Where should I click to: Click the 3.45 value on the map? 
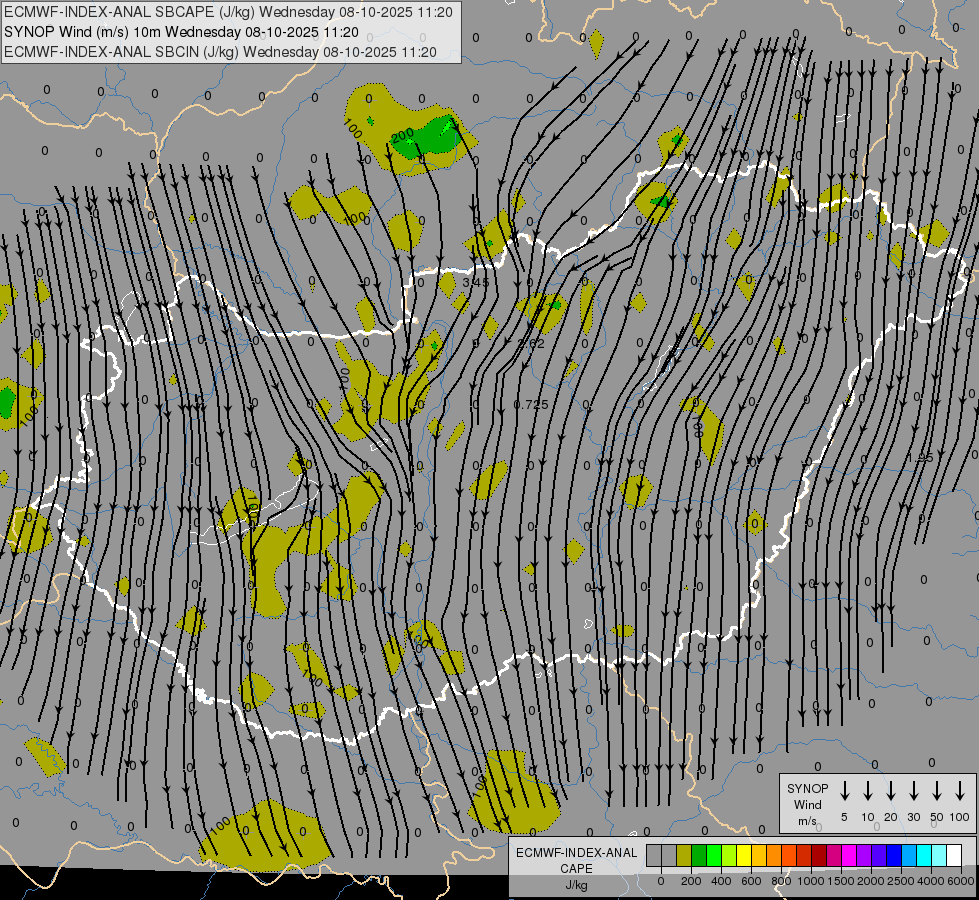476,283
